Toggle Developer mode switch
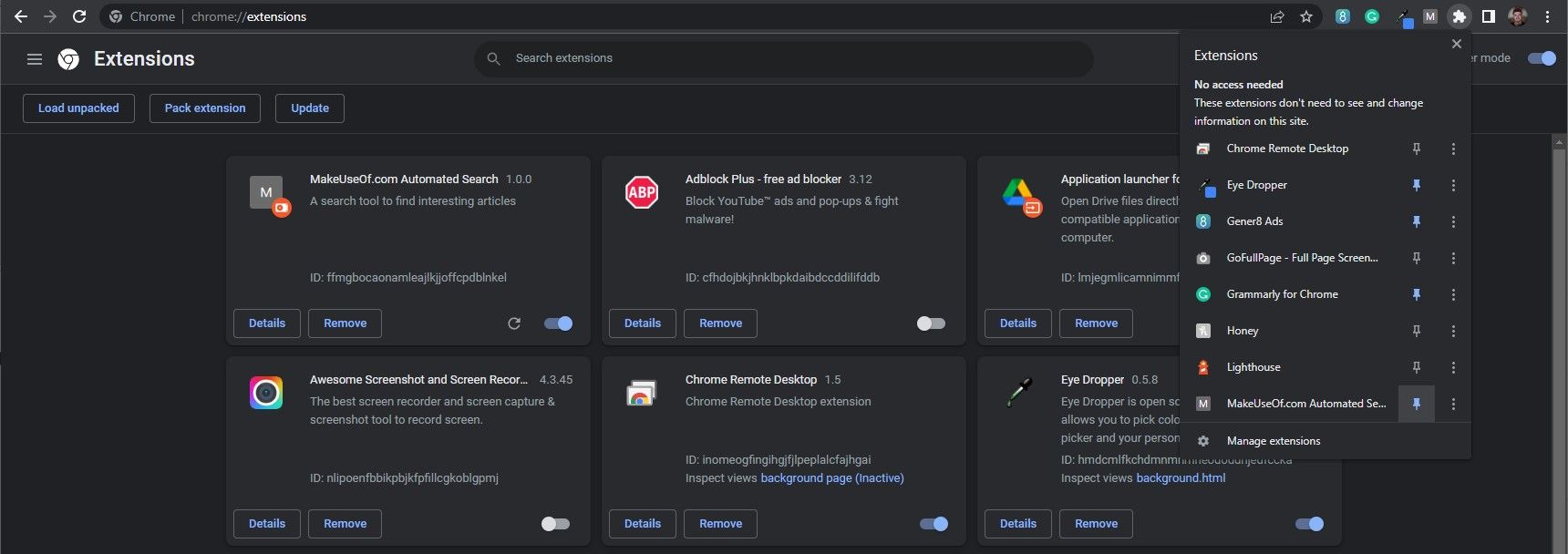This screenshot has width=1568, height=554. click(x=1542, y=58)
